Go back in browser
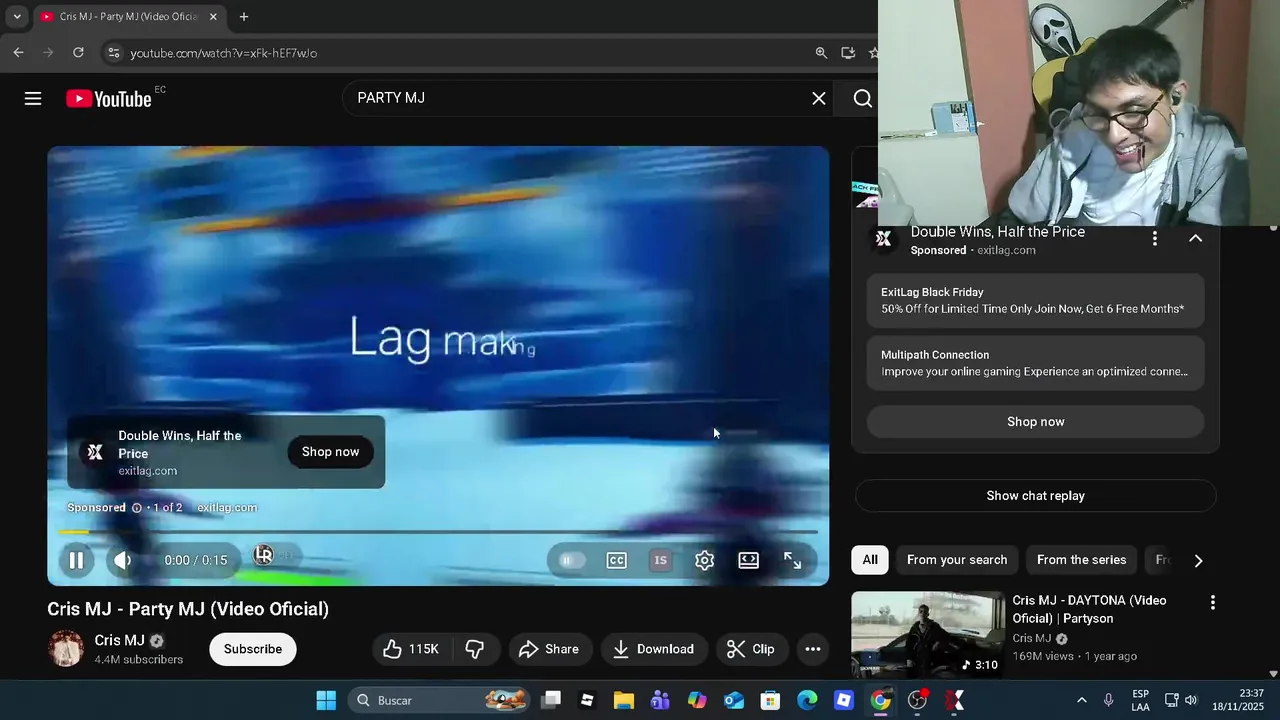Viewport: 1280px width, 720px height. click(18, 53)
